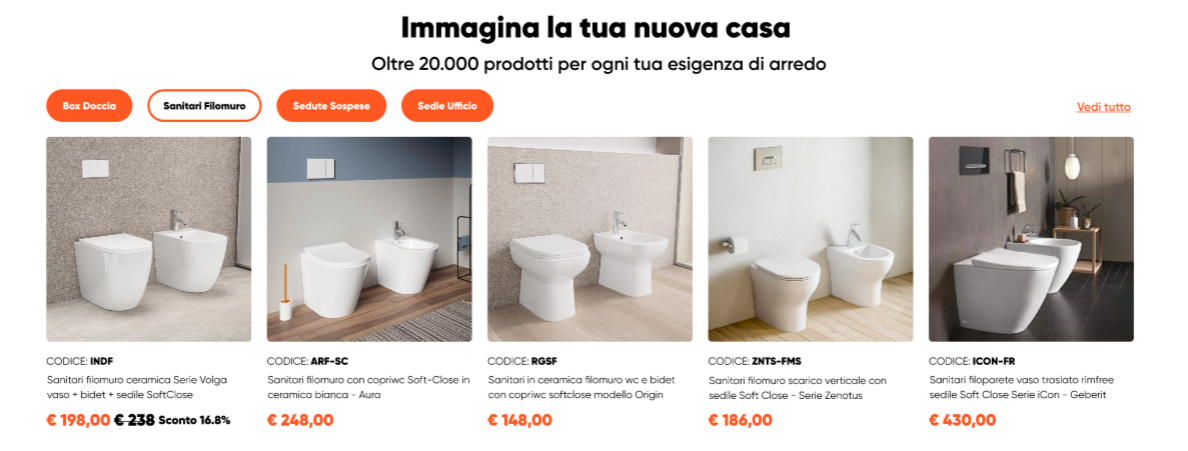Click the € 198,00 discounted price

(x=78, y=420)
